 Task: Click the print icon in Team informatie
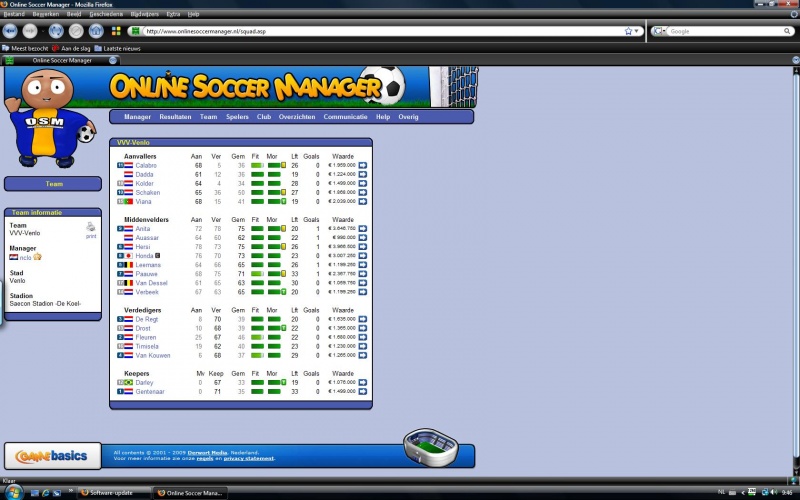(91, 229)
